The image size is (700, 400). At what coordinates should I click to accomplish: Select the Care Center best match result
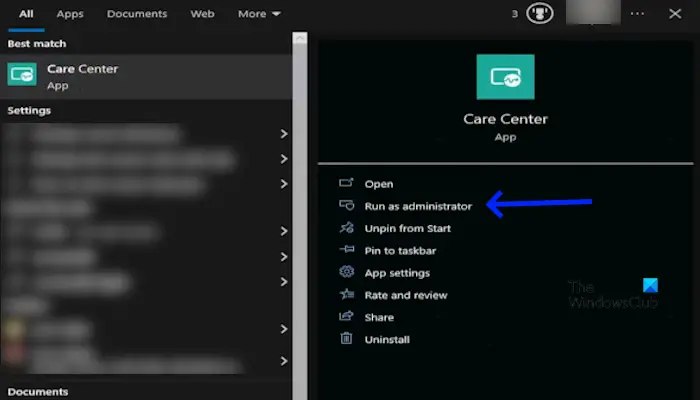[146, 77]
